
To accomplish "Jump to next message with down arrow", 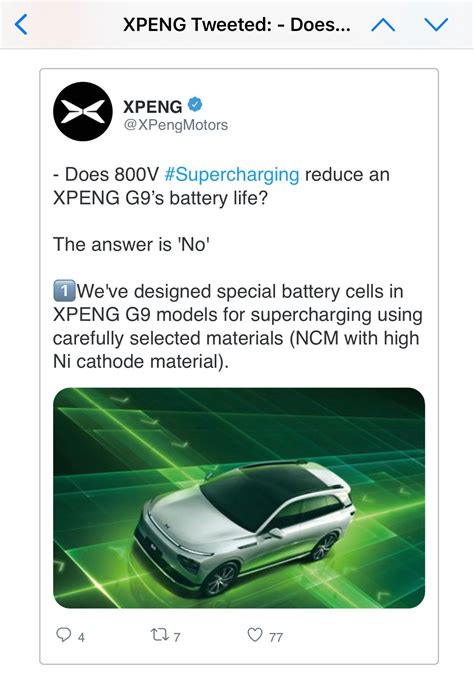I will 436,25.
